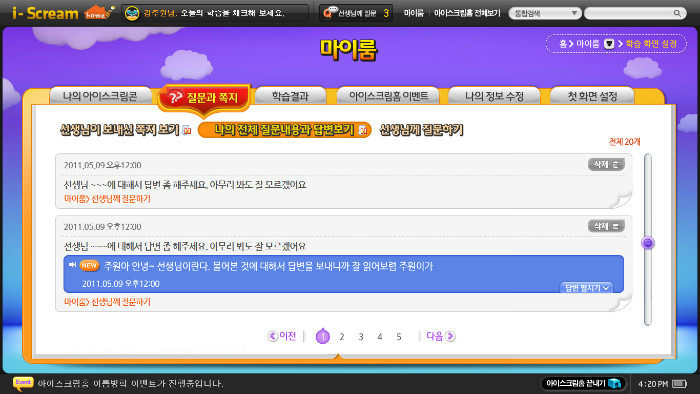
Task: Go to next page with 다음
Action: pyautogui.click(x=441, y=336)
